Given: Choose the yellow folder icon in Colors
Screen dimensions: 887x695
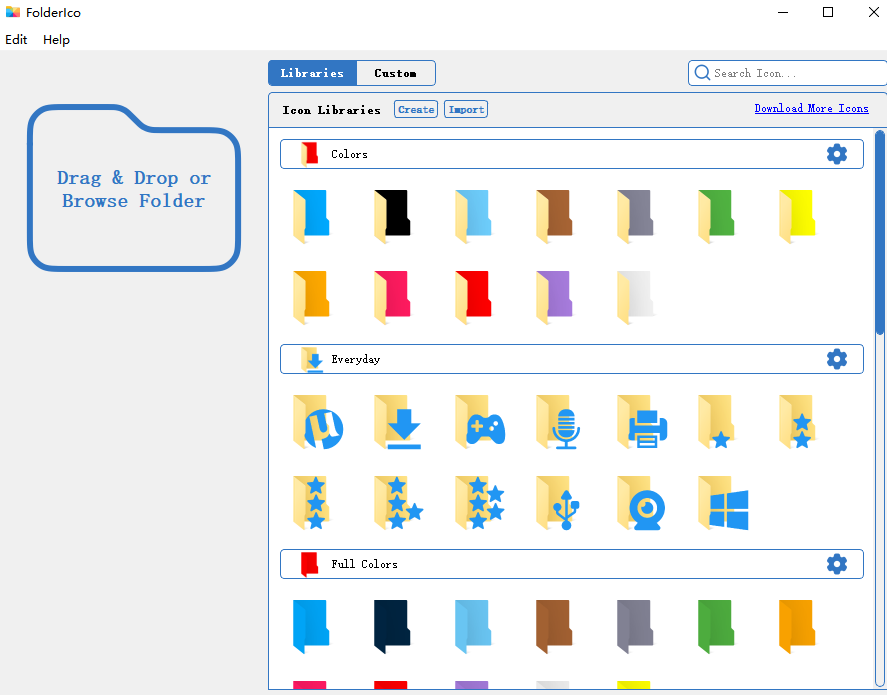Looking at the screenshot, I should tap(797, 217).
